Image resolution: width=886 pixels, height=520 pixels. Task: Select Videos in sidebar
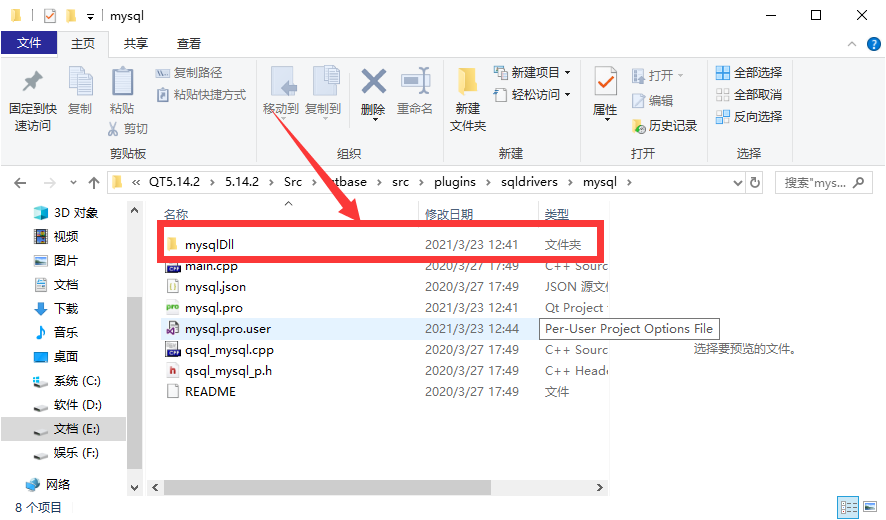click(x=57, y=236)
